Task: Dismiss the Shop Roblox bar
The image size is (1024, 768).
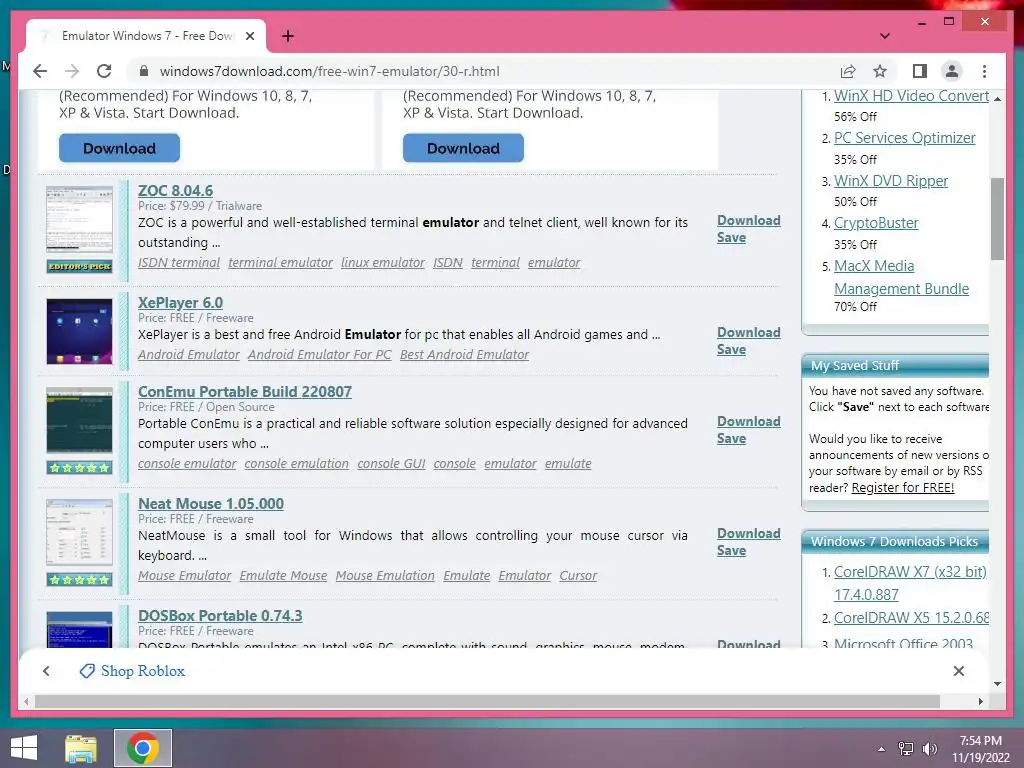Action: pos(959,671)
